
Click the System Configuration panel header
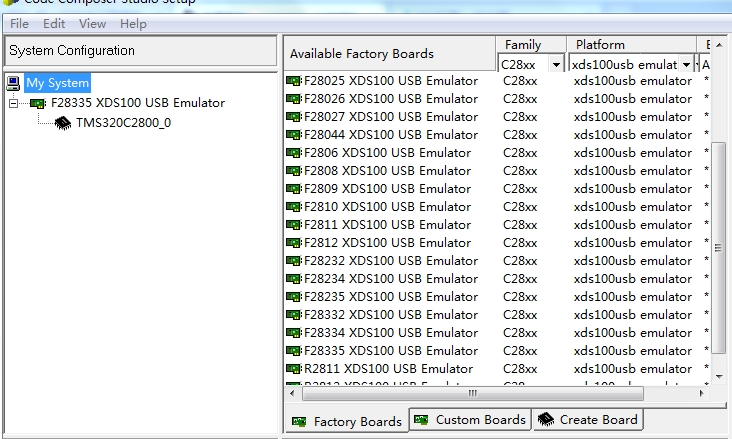[x=141, y=50]
